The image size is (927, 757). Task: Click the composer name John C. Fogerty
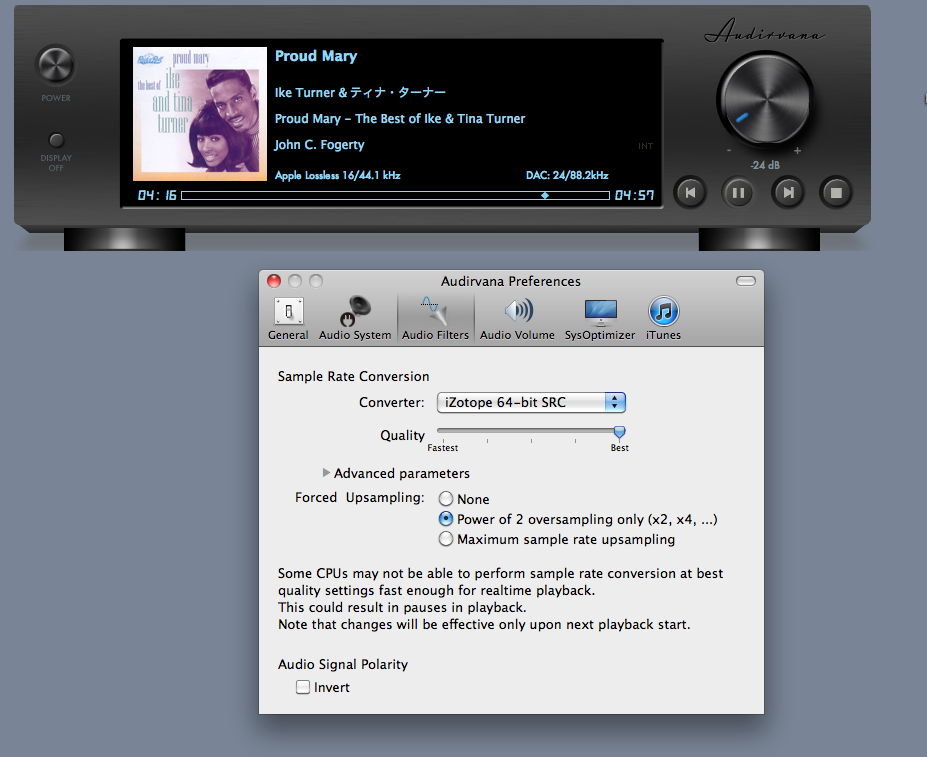point(319,145)
